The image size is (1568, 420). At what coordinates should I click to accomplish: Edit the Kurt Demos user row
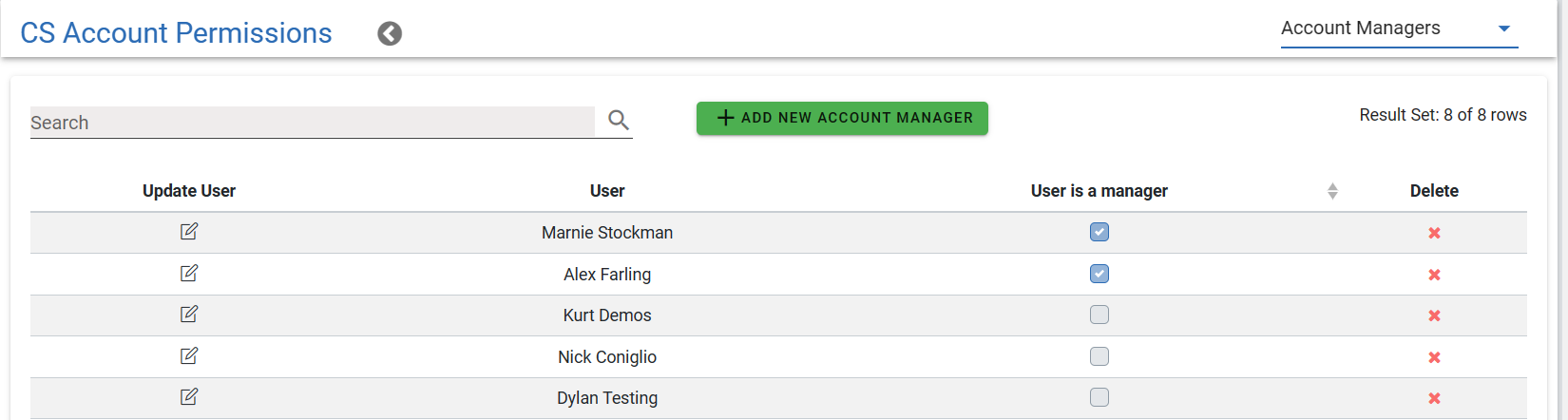tap(189, 315)
